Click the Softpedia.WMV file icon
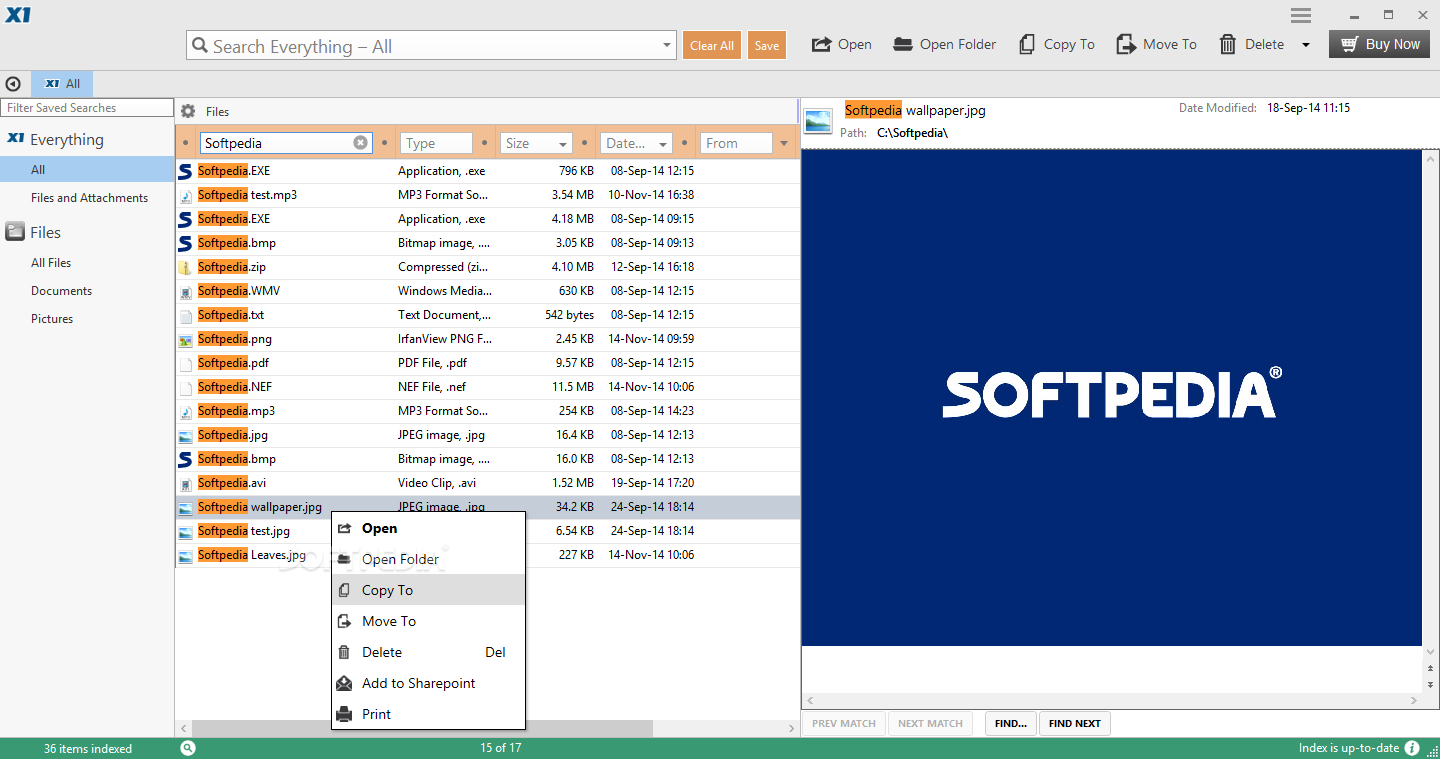1440x759 pixels. pyautogui.click(x=185, y=291)
